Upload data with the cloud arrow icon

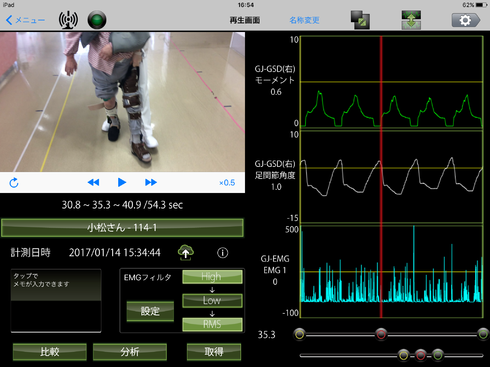186,253
